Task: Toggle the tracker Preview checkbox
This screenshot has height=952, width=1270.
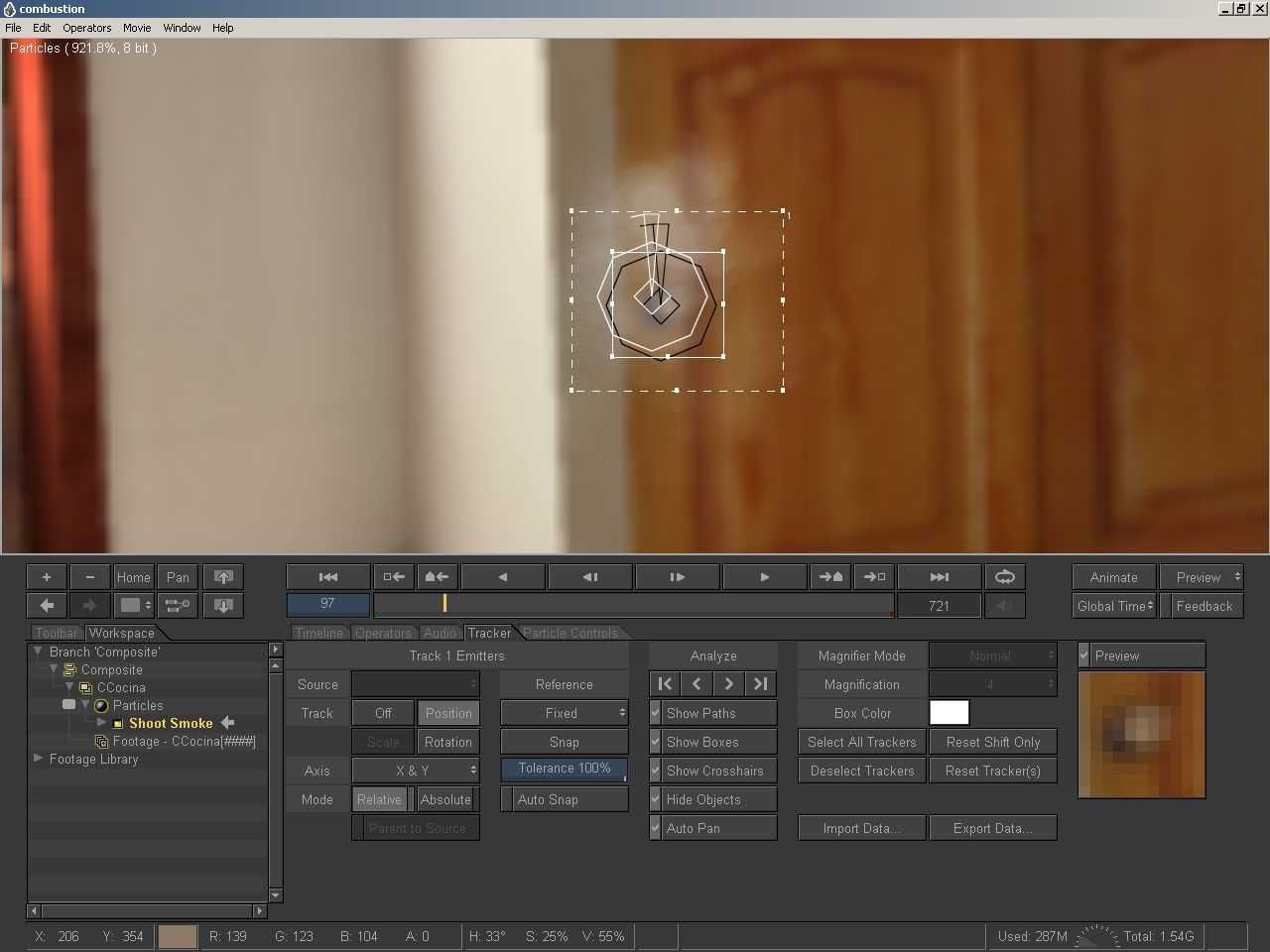Action: point(1084,655)
